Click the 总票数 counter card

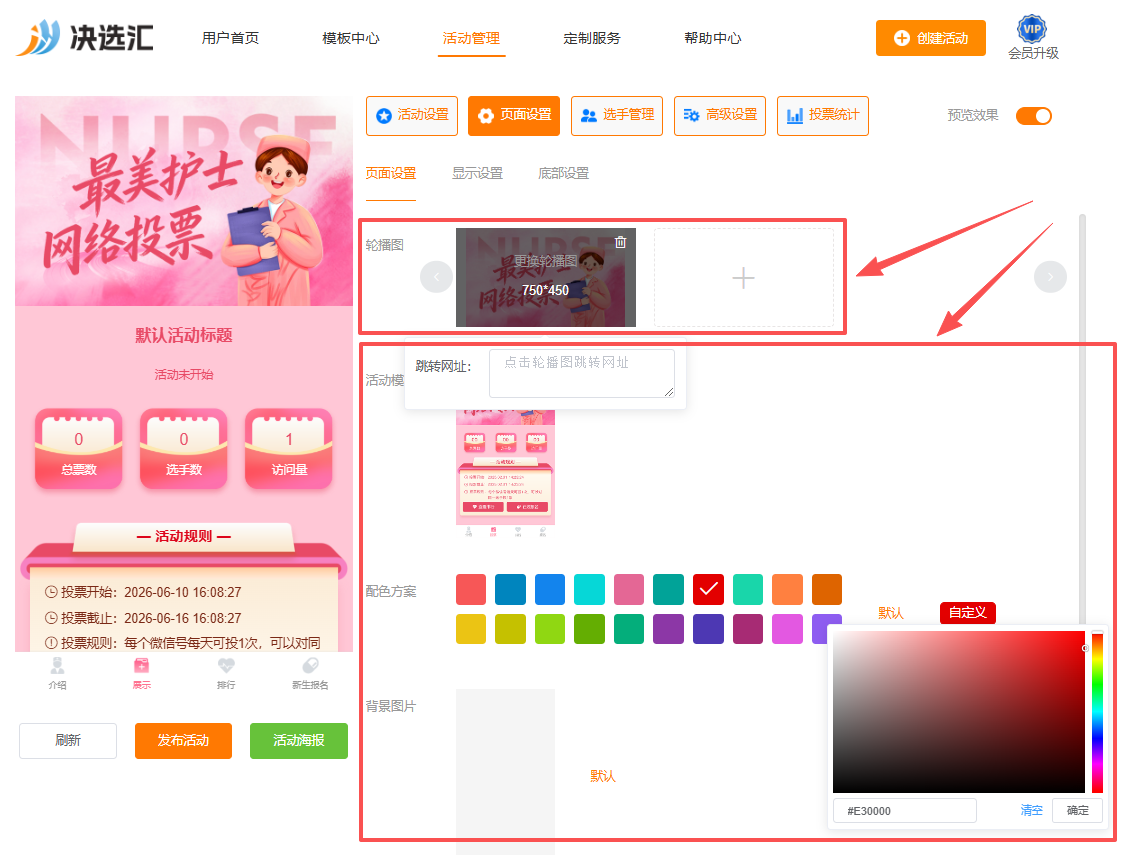click(78, 449)
